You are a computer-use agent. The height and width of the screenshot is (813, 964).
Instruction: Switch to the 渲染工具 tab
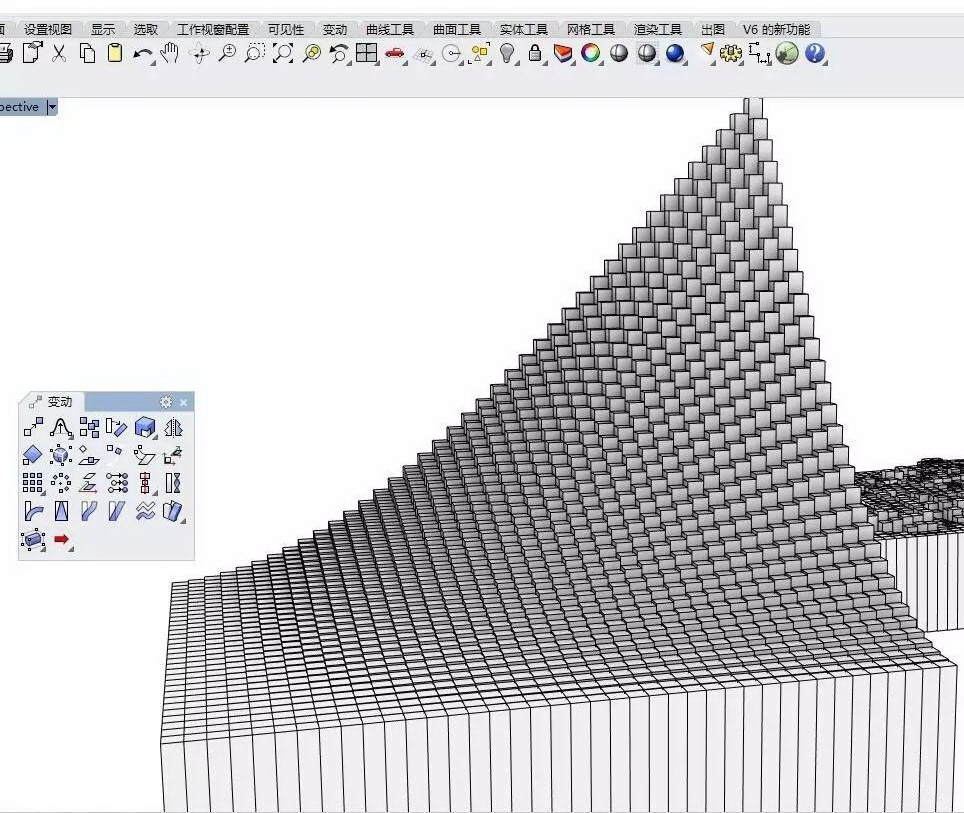pos(658,29)
